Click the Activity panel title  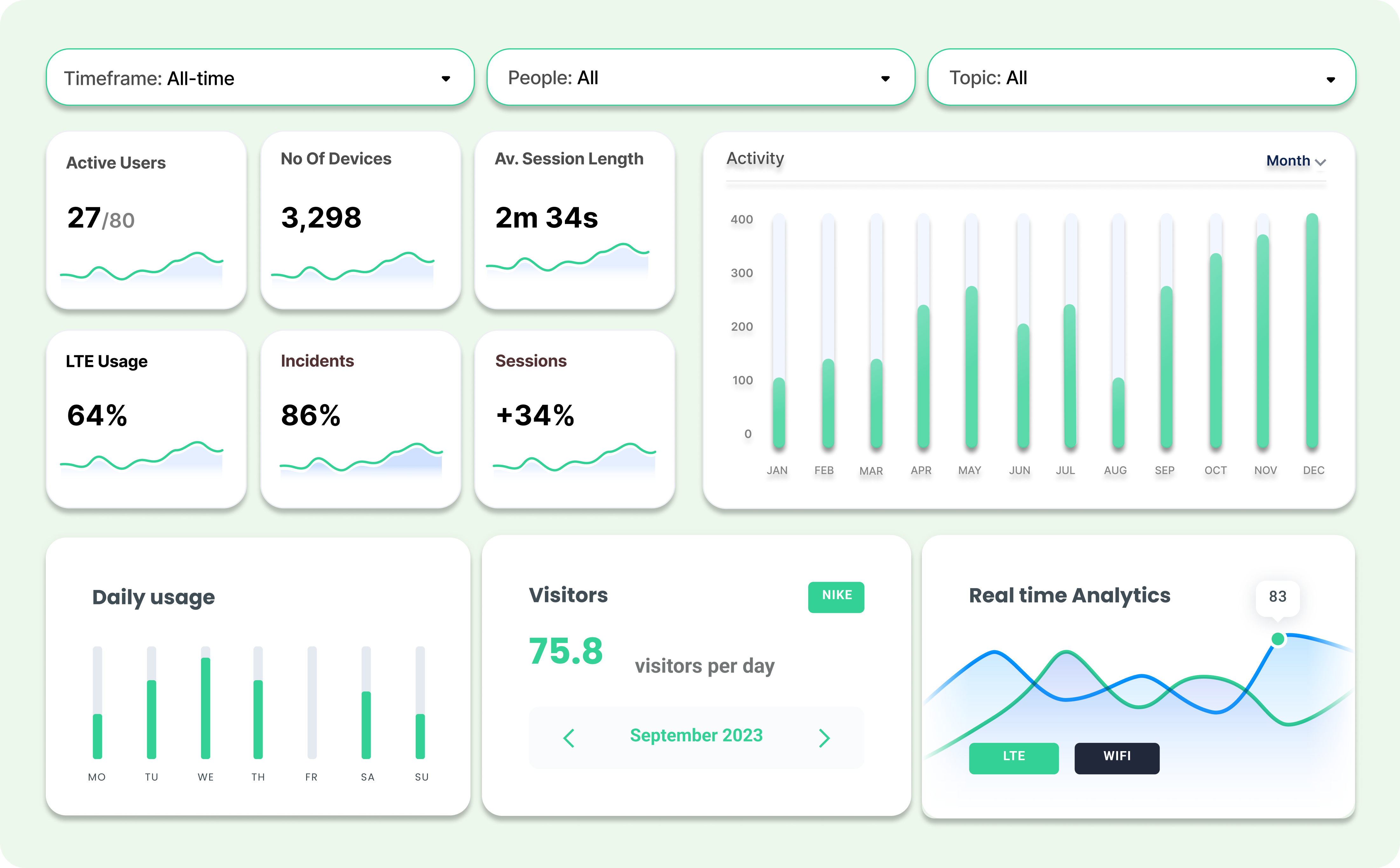pos(755,158)
